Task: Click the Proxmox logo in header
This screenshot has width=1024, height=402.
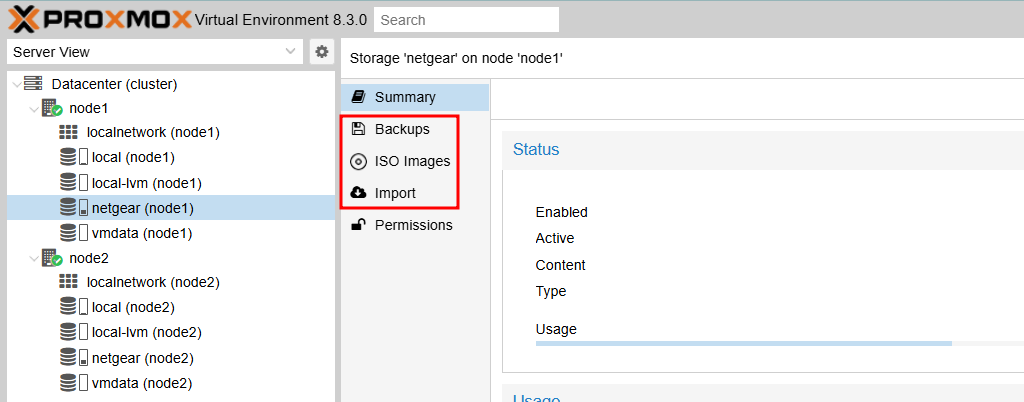Action: coord(100,20)
